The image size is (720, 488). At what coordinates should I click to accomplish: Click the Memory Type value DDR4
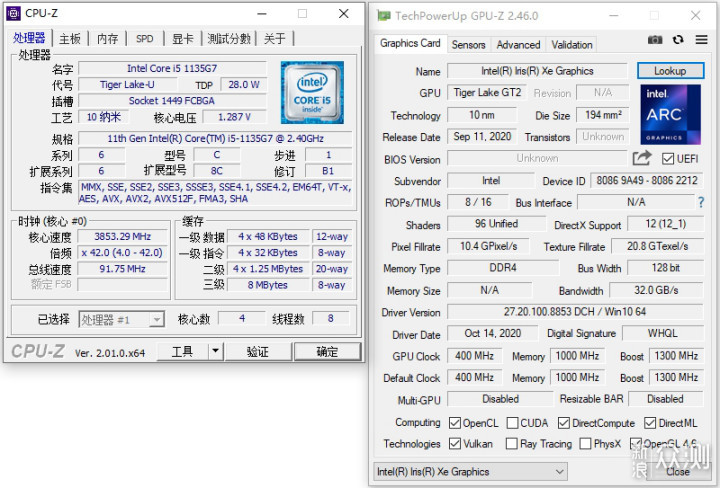click(503, 268)
